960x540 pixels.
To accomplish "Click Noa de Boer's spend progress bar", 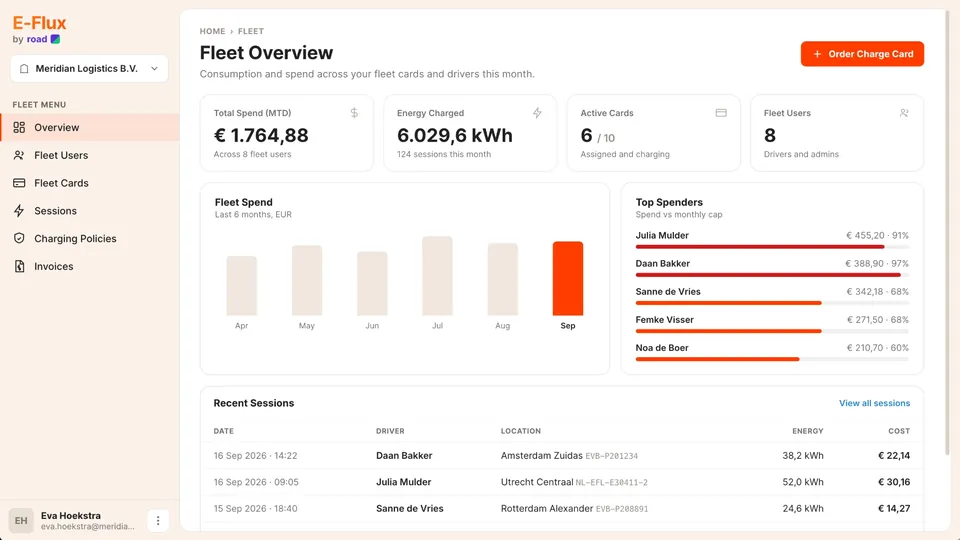I will pos(772,359).
